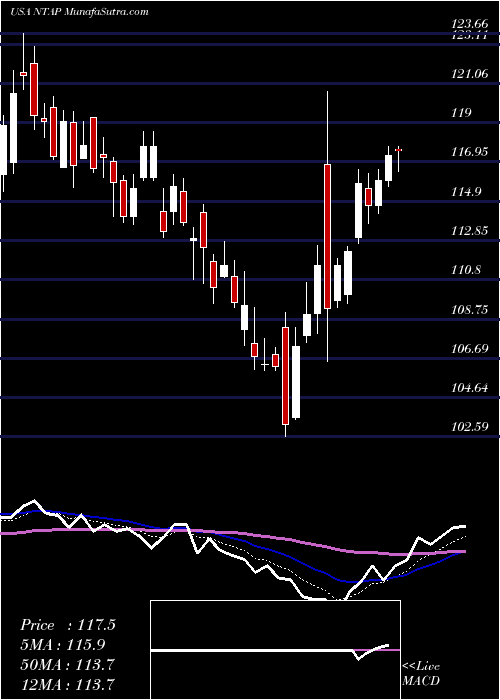Viewport: 500px width, 700px height.
Task: Click the '50MA : 113.7' readout
Action: 68,664
